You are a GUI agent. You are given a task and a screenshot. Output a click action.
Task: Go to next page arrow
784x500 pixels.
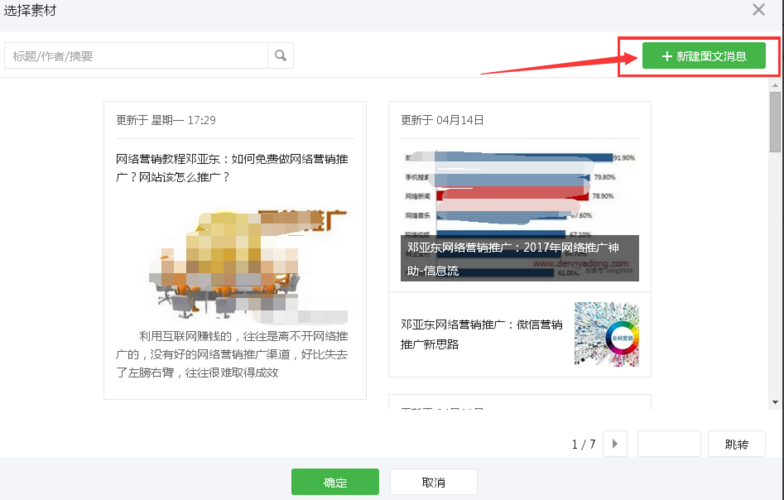pos(615,444)
